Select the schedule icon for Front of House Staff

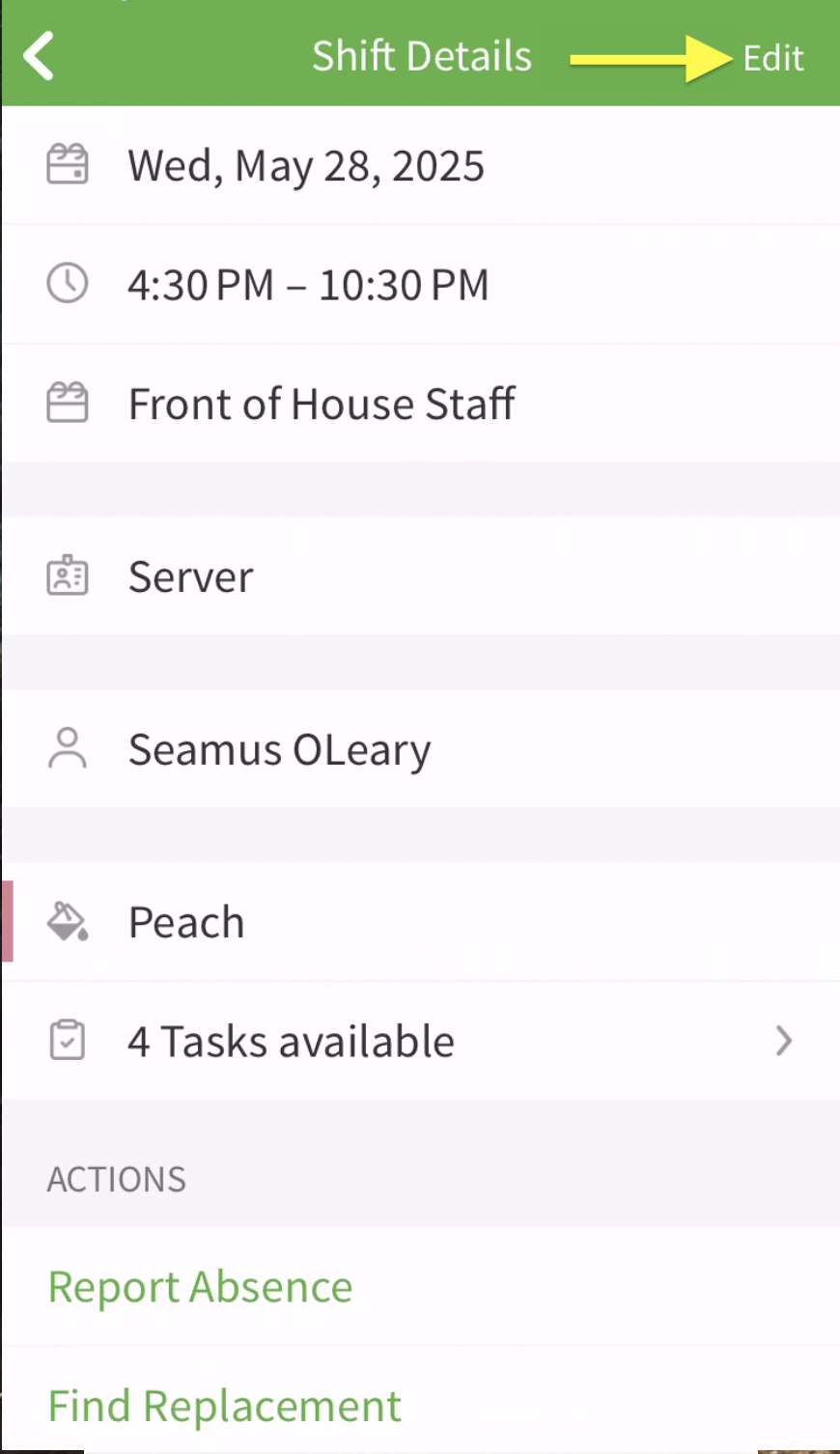(x=67, y=403)
